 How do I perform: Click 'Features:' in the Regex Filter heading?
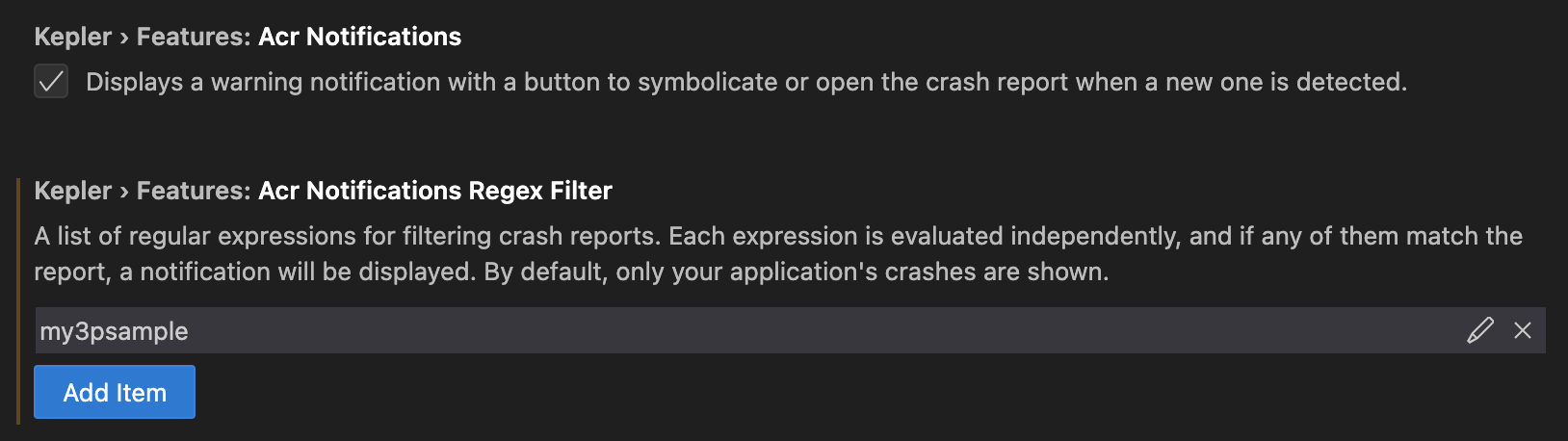click(x=194, y=191)
